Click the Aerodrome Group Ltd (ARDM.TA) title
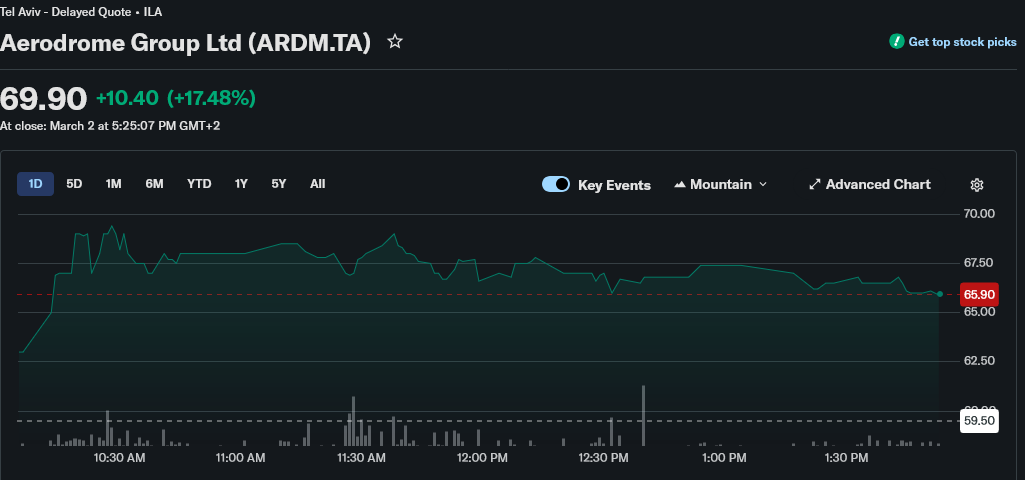This screenshot has width=1025, height=480. 186,43
